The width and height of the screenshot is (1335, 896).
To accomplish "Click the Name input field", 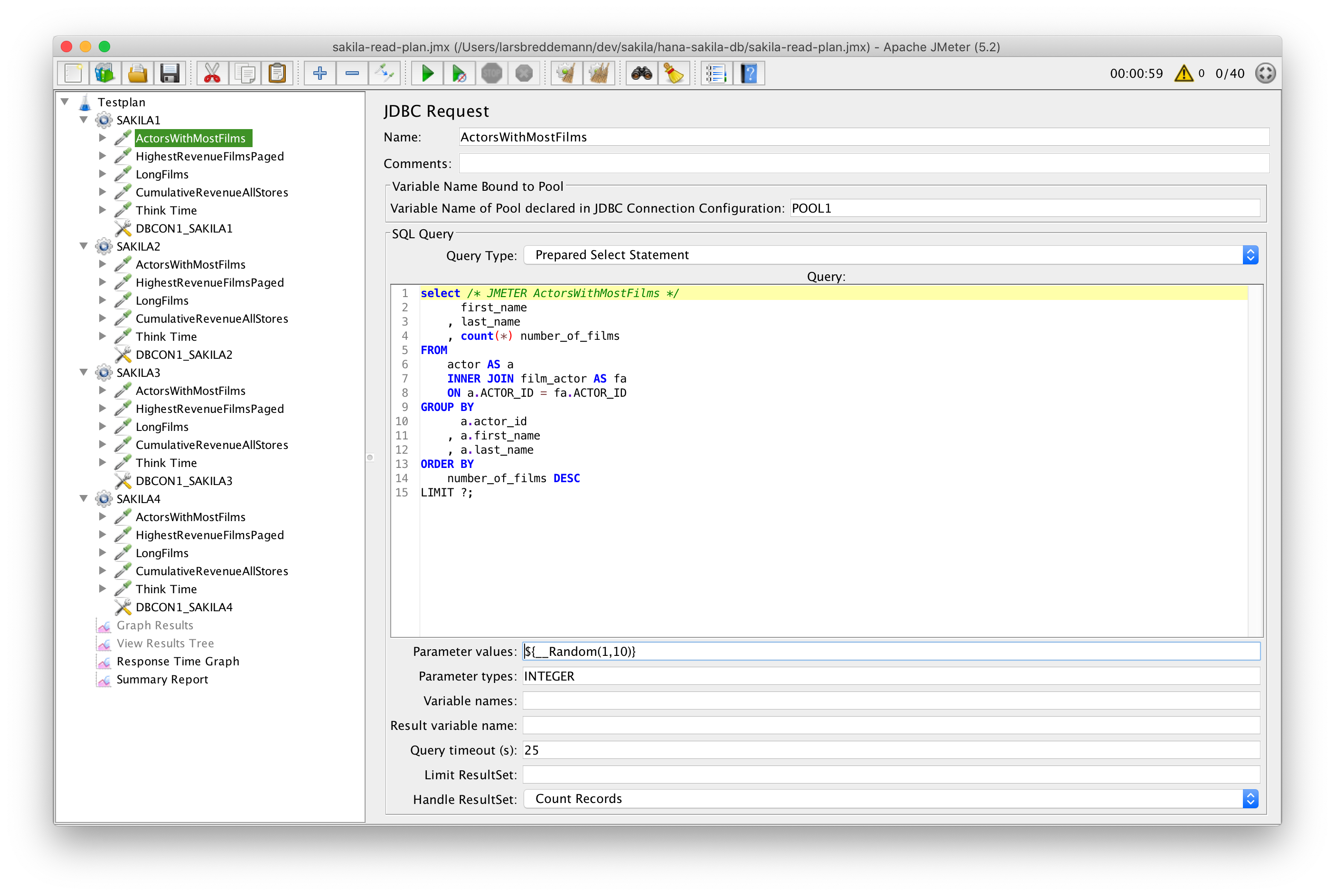I will 864,137.
